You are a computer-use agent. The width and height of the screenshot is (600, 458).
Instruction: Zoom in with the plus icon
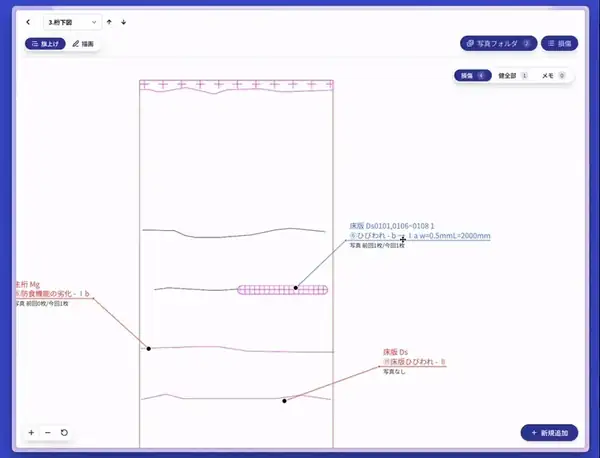pos(31,432)
